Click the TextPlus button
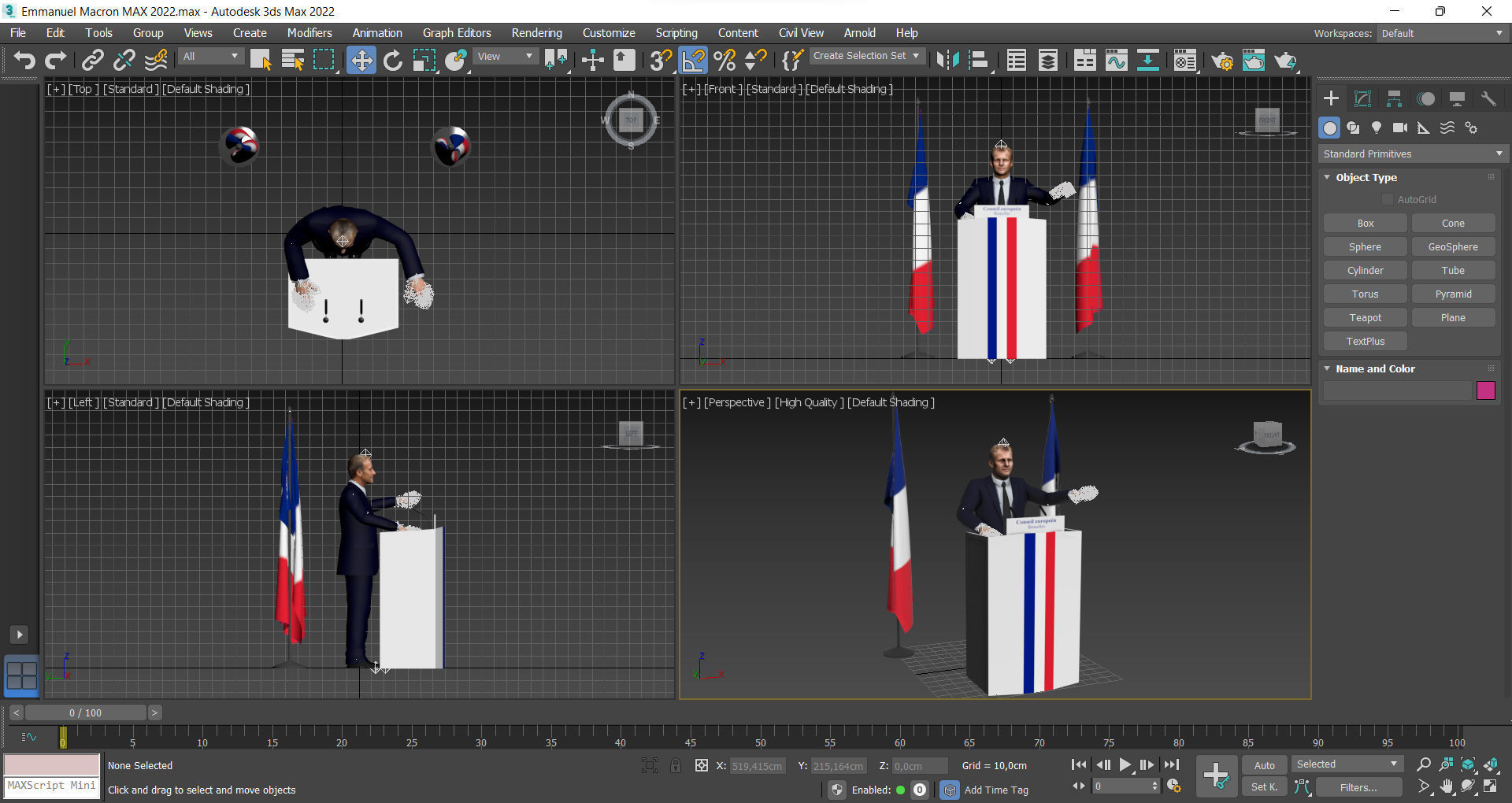The width and height of the screenshot is (1512, 803). (1365, 342)
